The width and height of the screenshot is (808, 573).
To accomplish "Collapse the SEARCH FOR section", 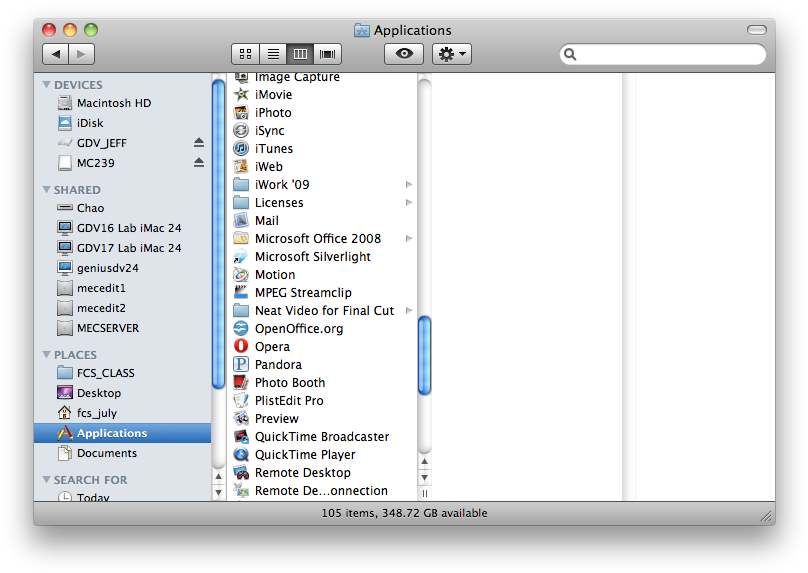I will [46, 480].
